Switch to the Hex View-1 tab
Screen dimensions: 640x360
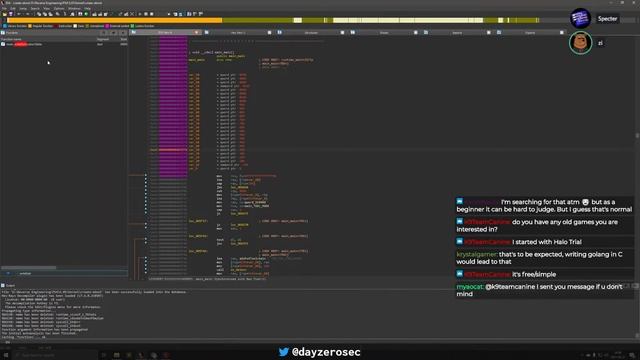(238, 32)
